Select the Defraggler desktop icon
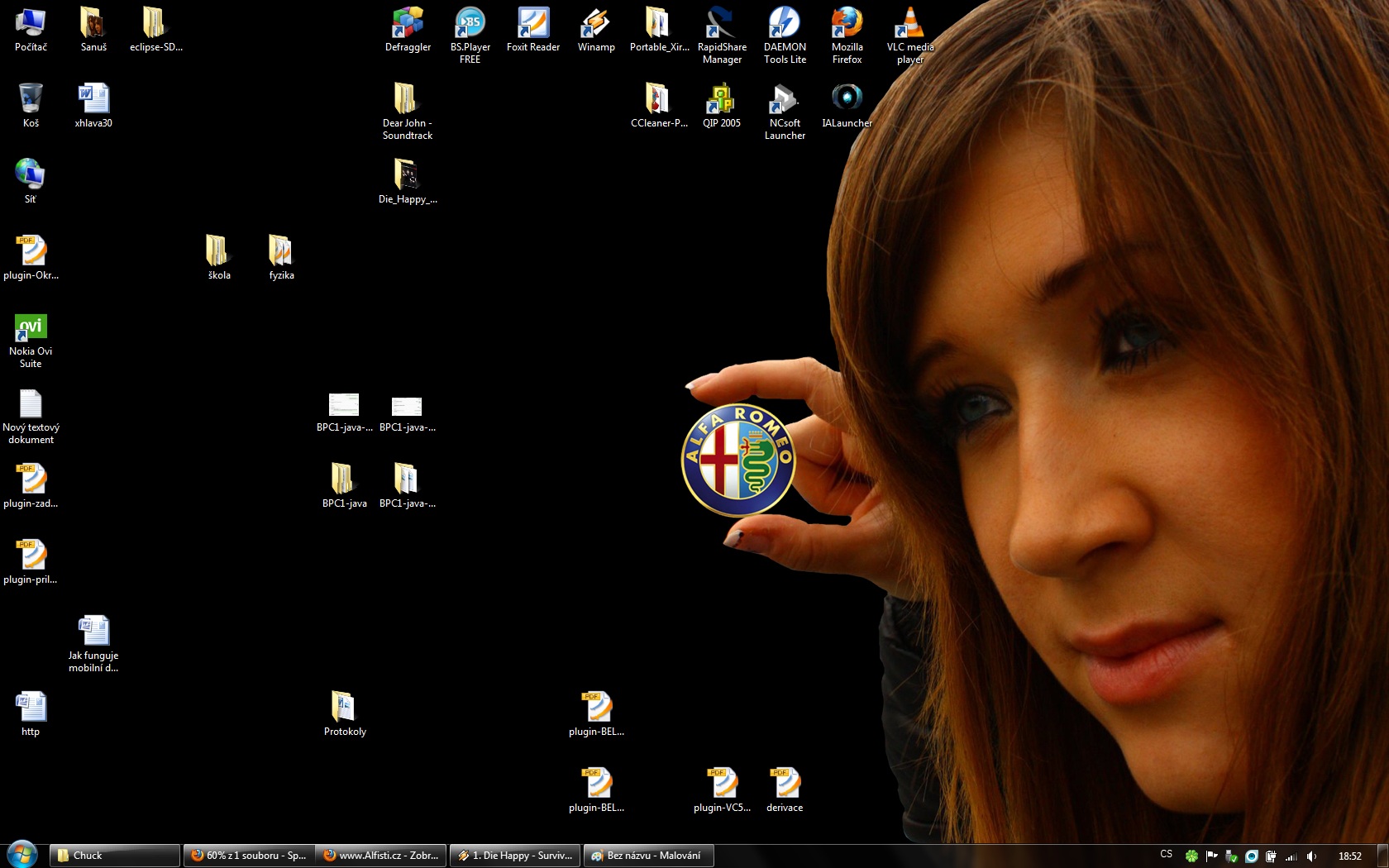Screen dimensions: 1389x868 point(408,25)
